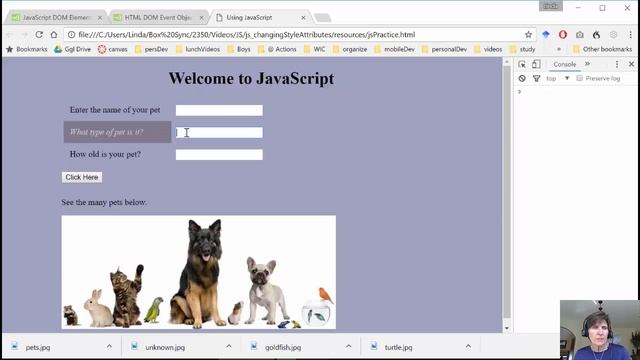Screen dimensions: 640x360
Task: Expand options for goldfish.jpg download
Action: (348, 347)
